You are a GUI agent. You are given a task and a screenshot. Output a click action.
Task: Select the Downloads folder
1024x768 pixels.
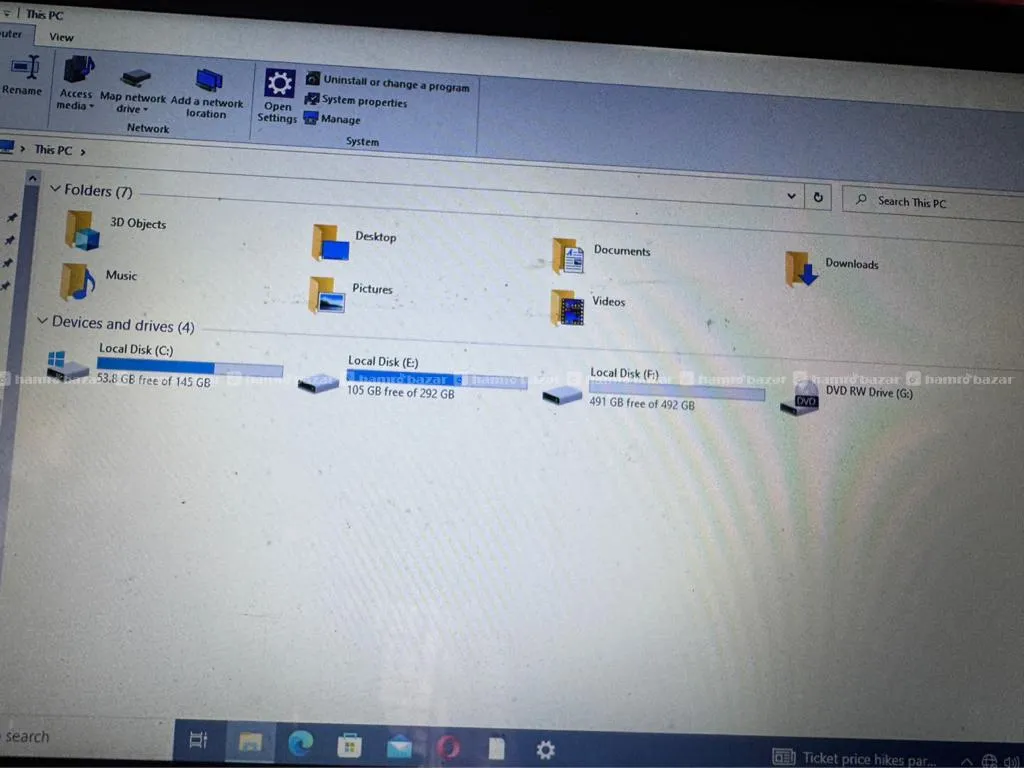802,269
